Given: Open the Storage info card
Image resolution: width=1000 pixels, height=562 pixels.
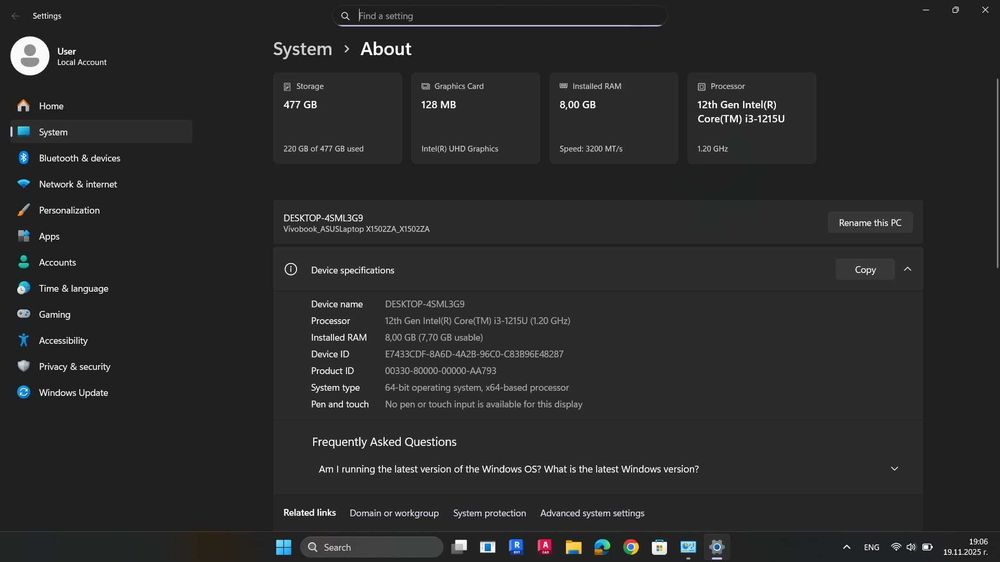Looking at the screenshot, I should [338, 118].
